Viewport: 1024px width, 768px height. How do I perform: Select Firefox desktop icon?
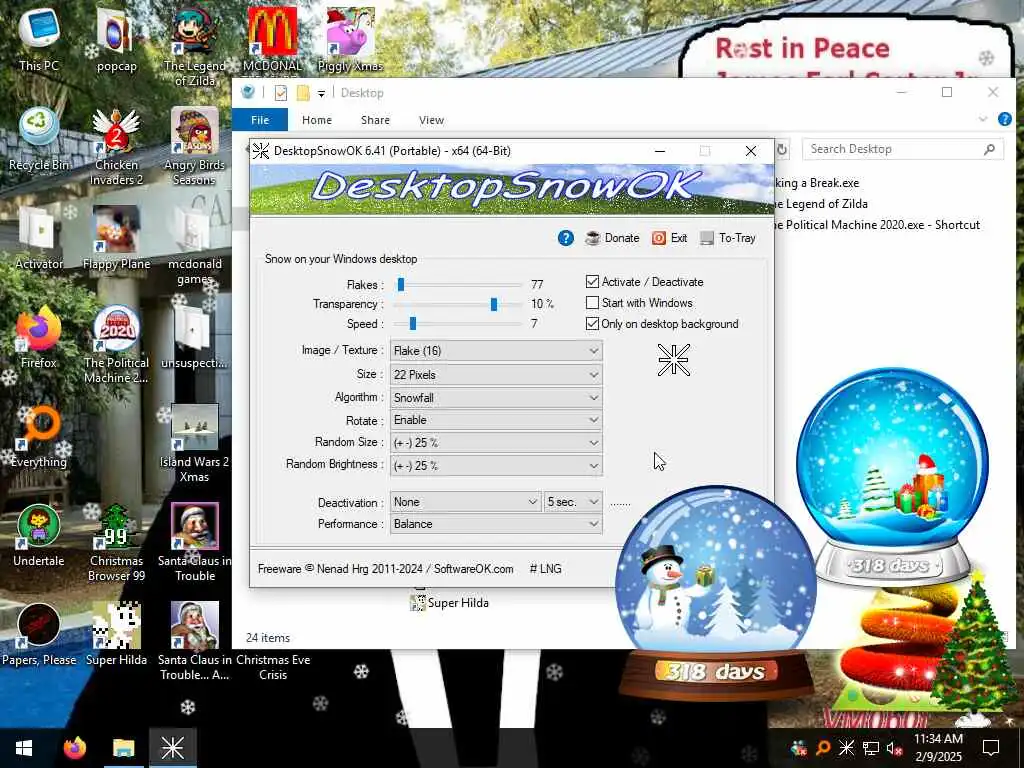39,336
